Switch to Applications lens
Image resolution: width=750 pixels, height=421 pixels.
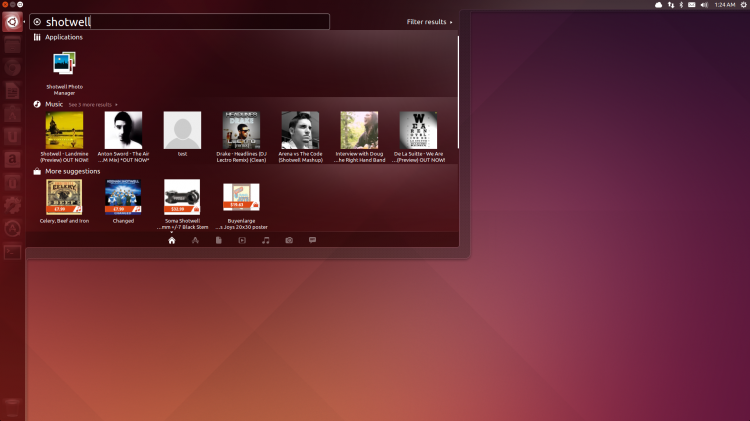click(195, 240)
